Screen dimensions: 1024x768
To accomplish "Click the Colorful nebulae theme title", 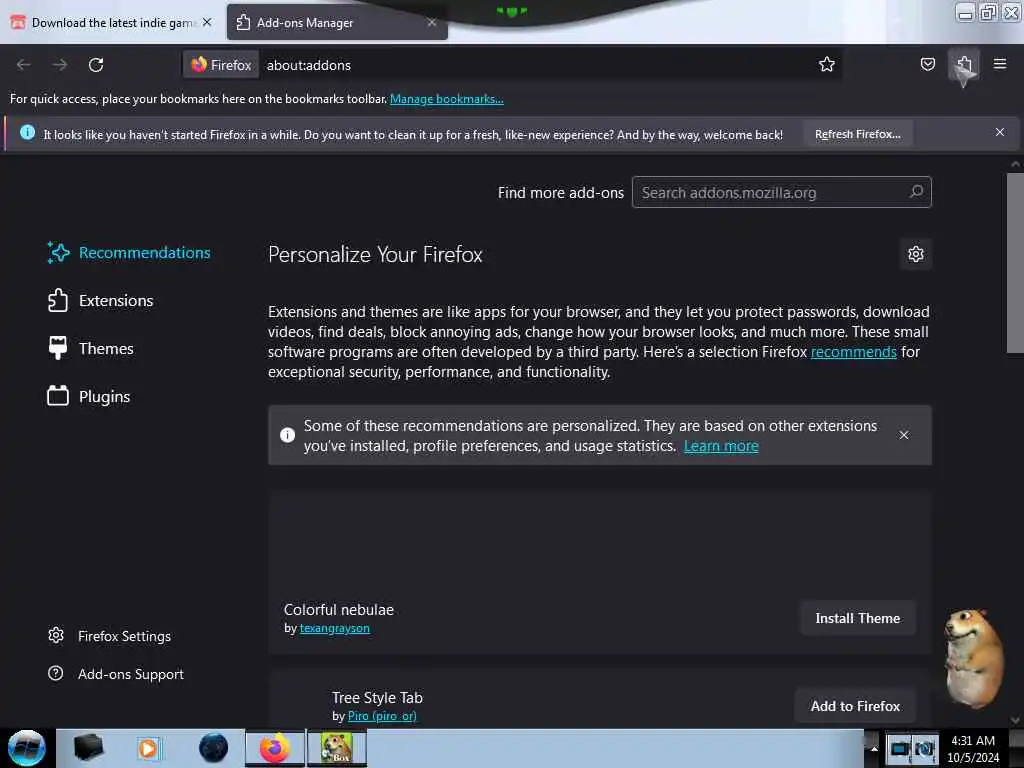I will [338, 609].
